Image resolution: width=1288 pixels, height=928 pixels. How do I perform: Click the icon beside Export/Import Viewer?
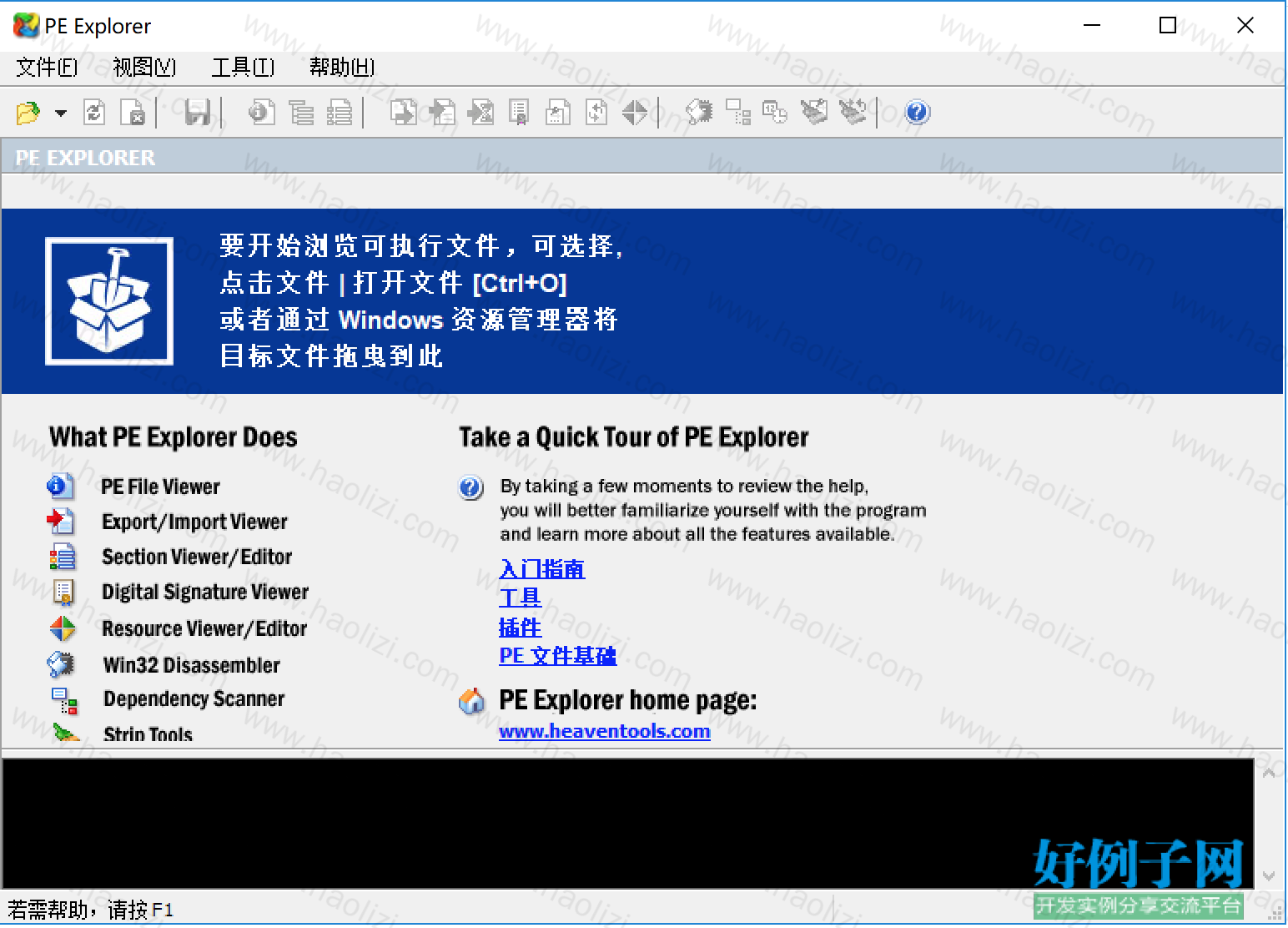point(61,522)
